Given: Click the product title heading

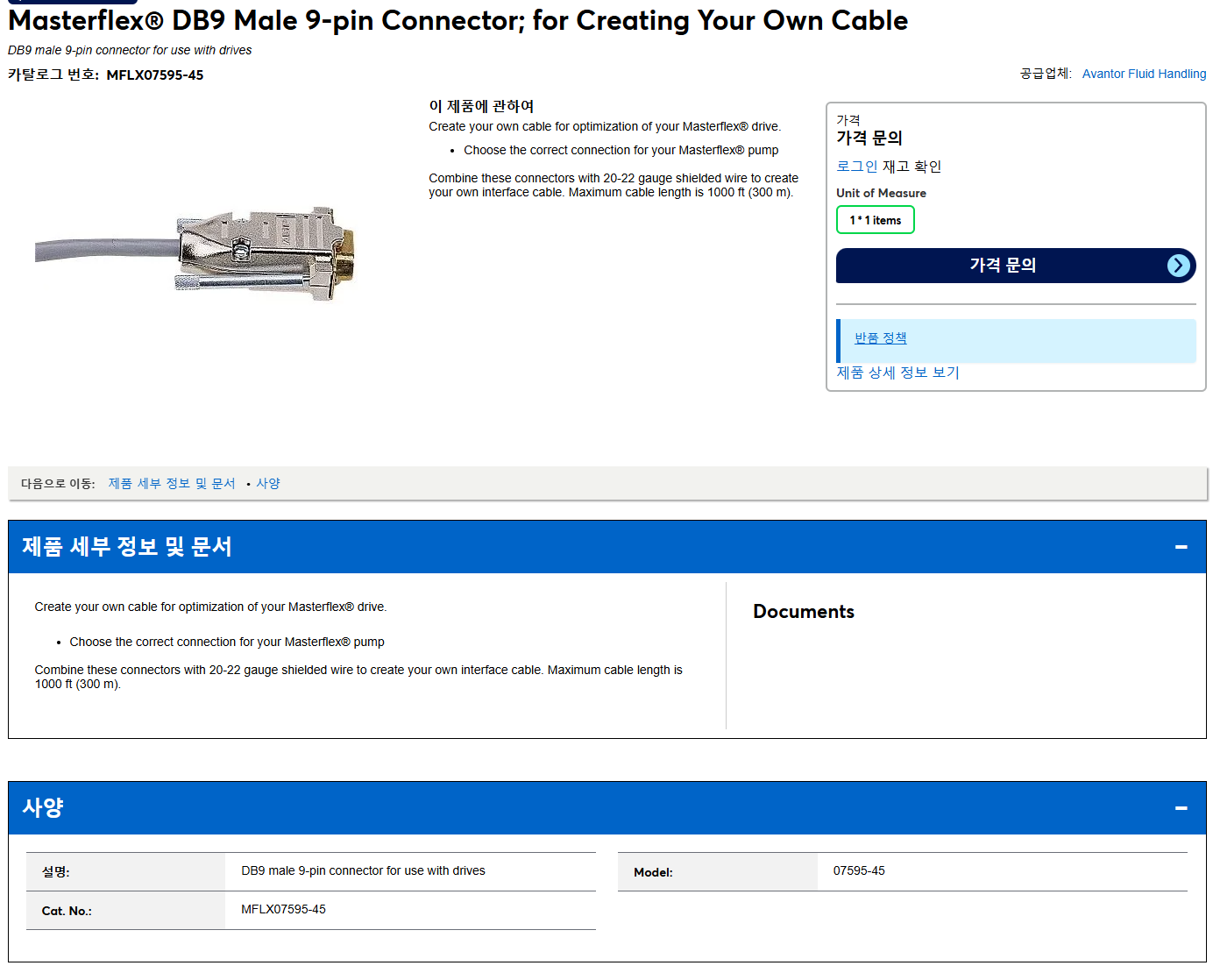Looking at the screenshot, I should (458, 20).
